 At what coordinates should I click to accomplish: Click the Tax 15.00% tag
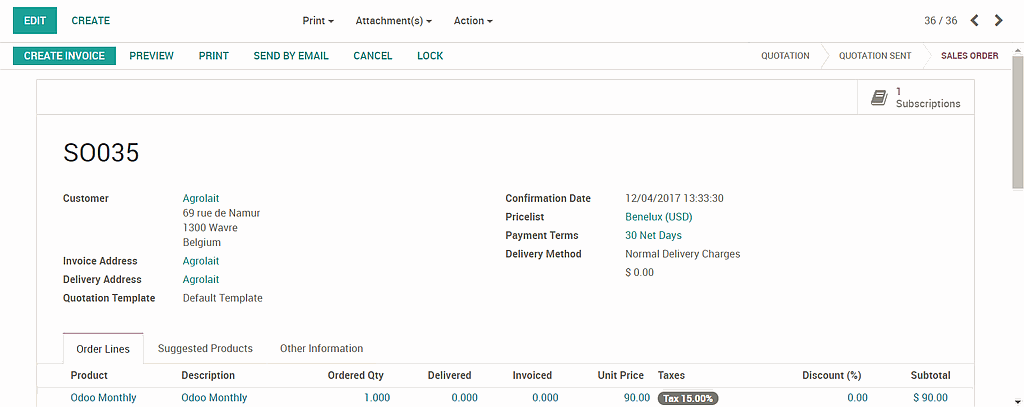tap(688, 398)
